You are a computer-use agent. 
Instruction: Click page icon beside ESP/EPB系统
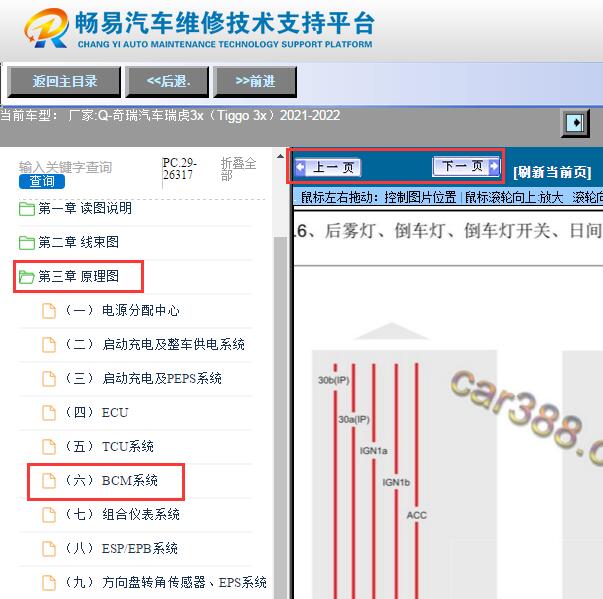pyautogui.click(x=49, y=549)
